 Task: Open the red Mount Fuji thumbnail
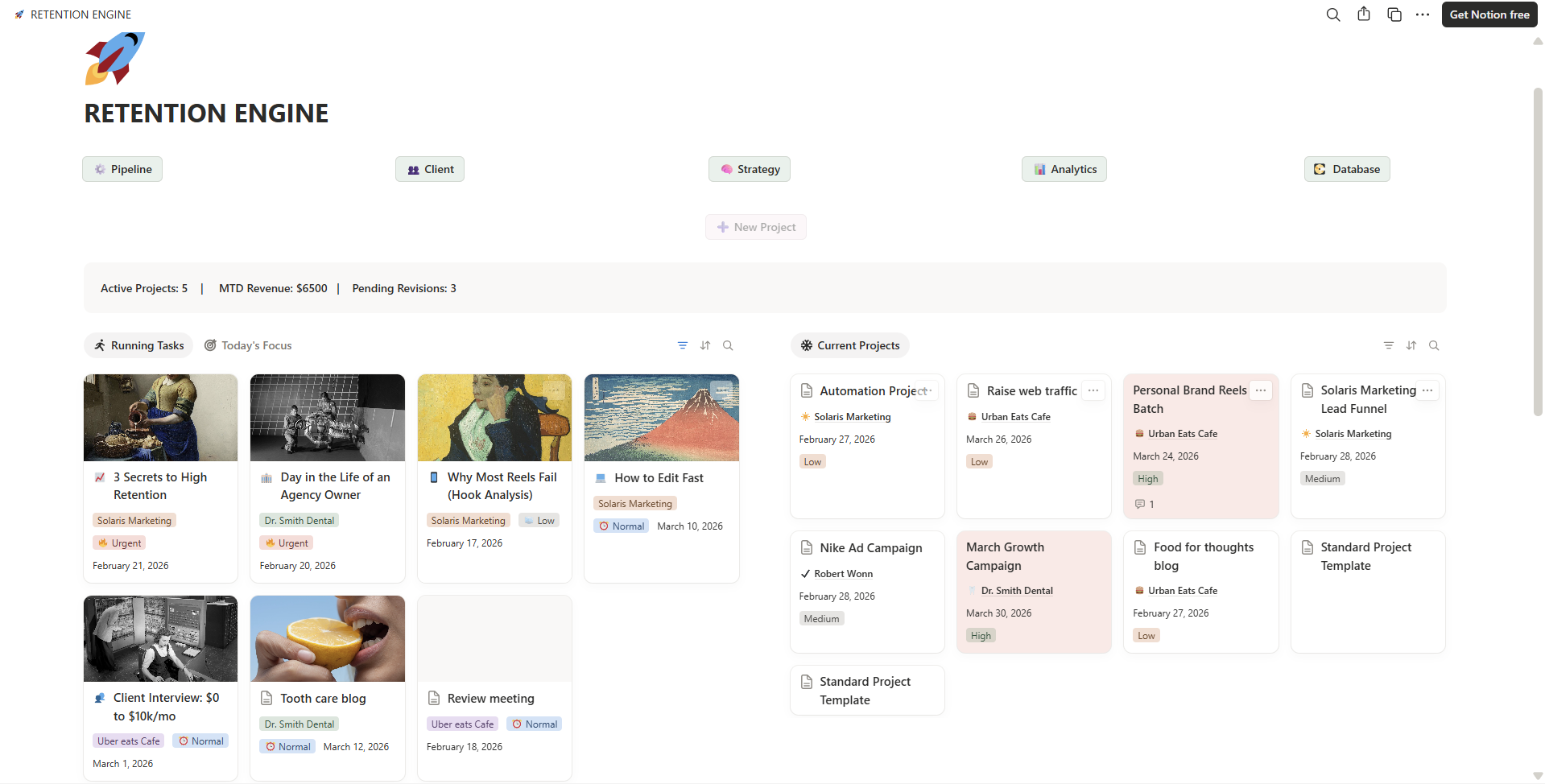pyautogui.click(x=662, y=418)
